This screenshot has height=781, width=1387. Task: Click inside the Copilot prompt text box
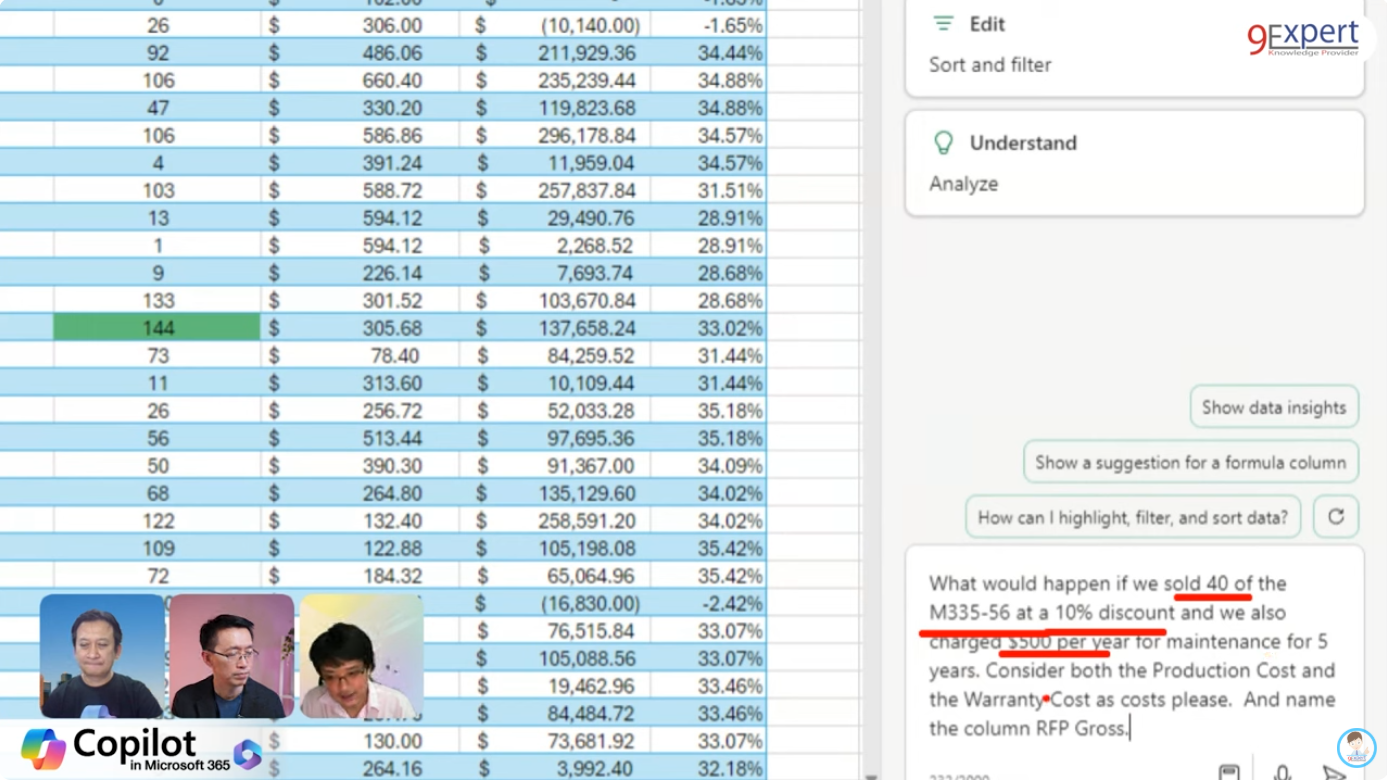pos(1133,655)
